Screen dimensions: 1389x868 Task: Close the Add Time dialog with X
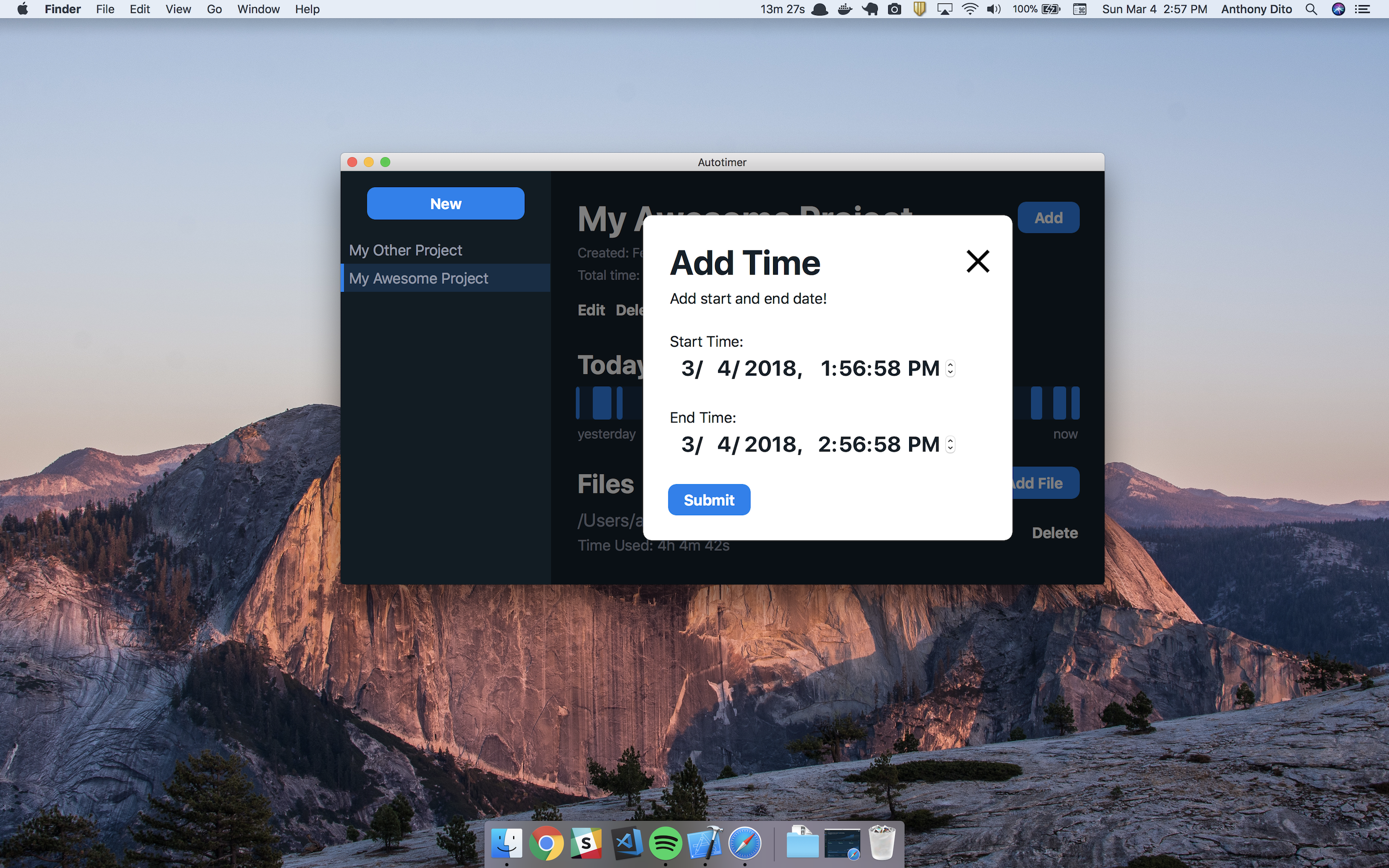click(978, 261)
